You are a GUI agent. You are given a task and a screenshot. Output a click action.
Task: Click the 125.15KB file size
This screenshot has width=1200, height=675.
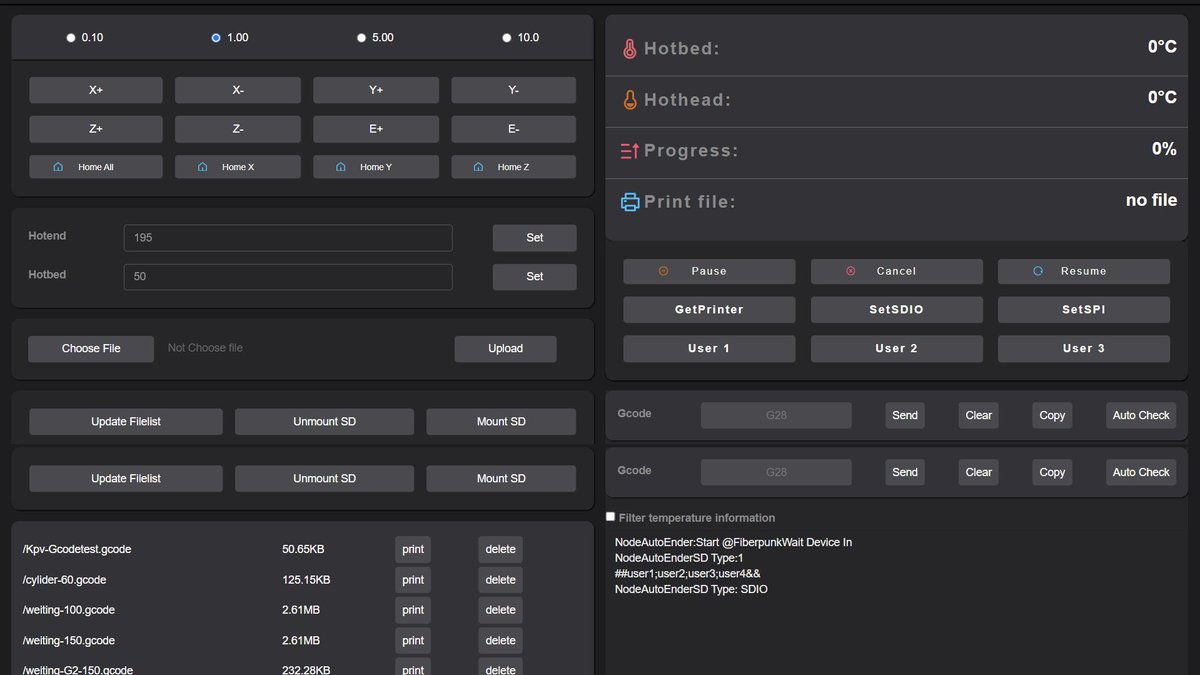click(306, 580)
